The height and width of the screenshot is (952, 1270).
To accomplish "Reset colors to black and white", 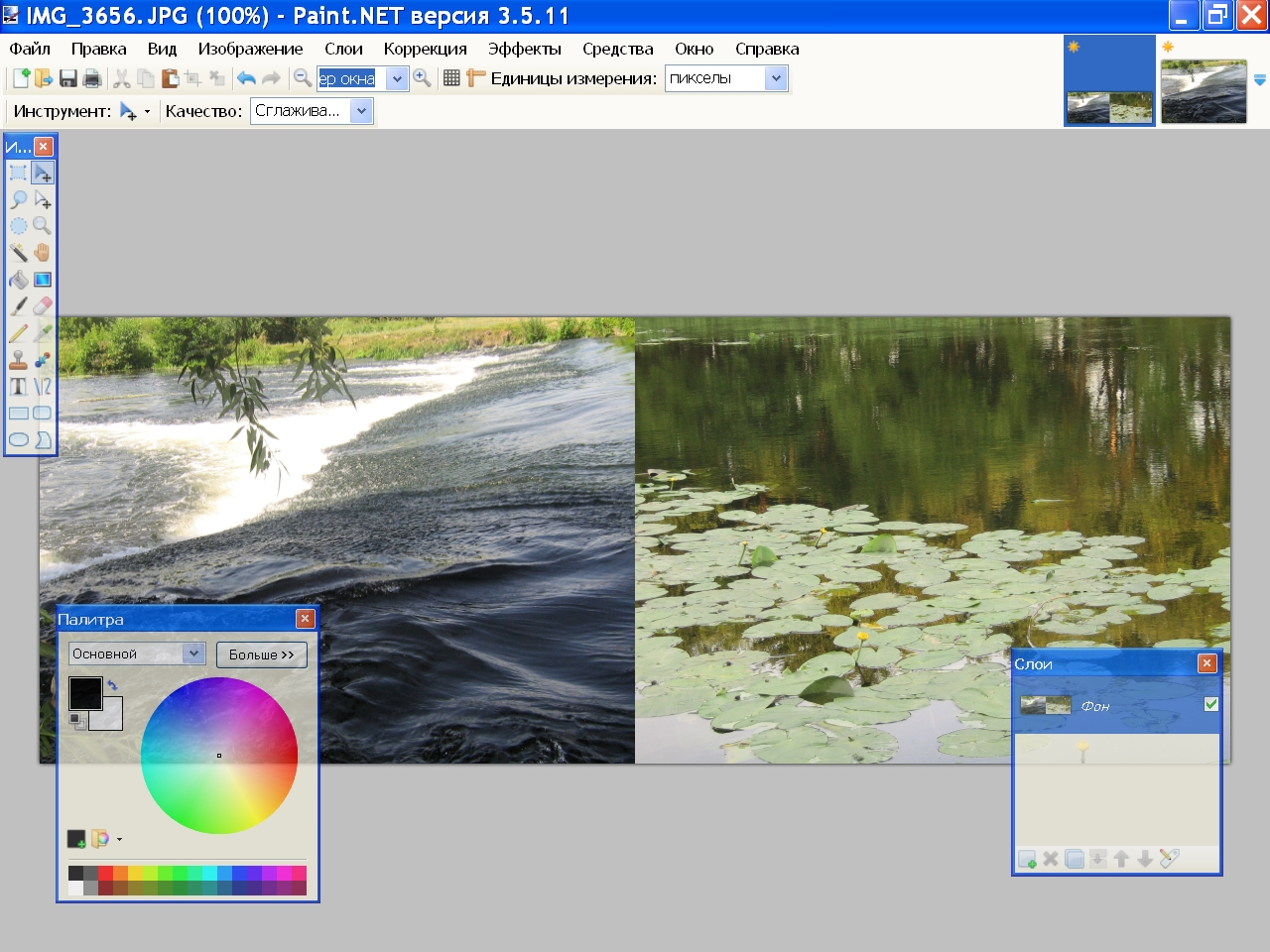I will click(x=76, y=720).
